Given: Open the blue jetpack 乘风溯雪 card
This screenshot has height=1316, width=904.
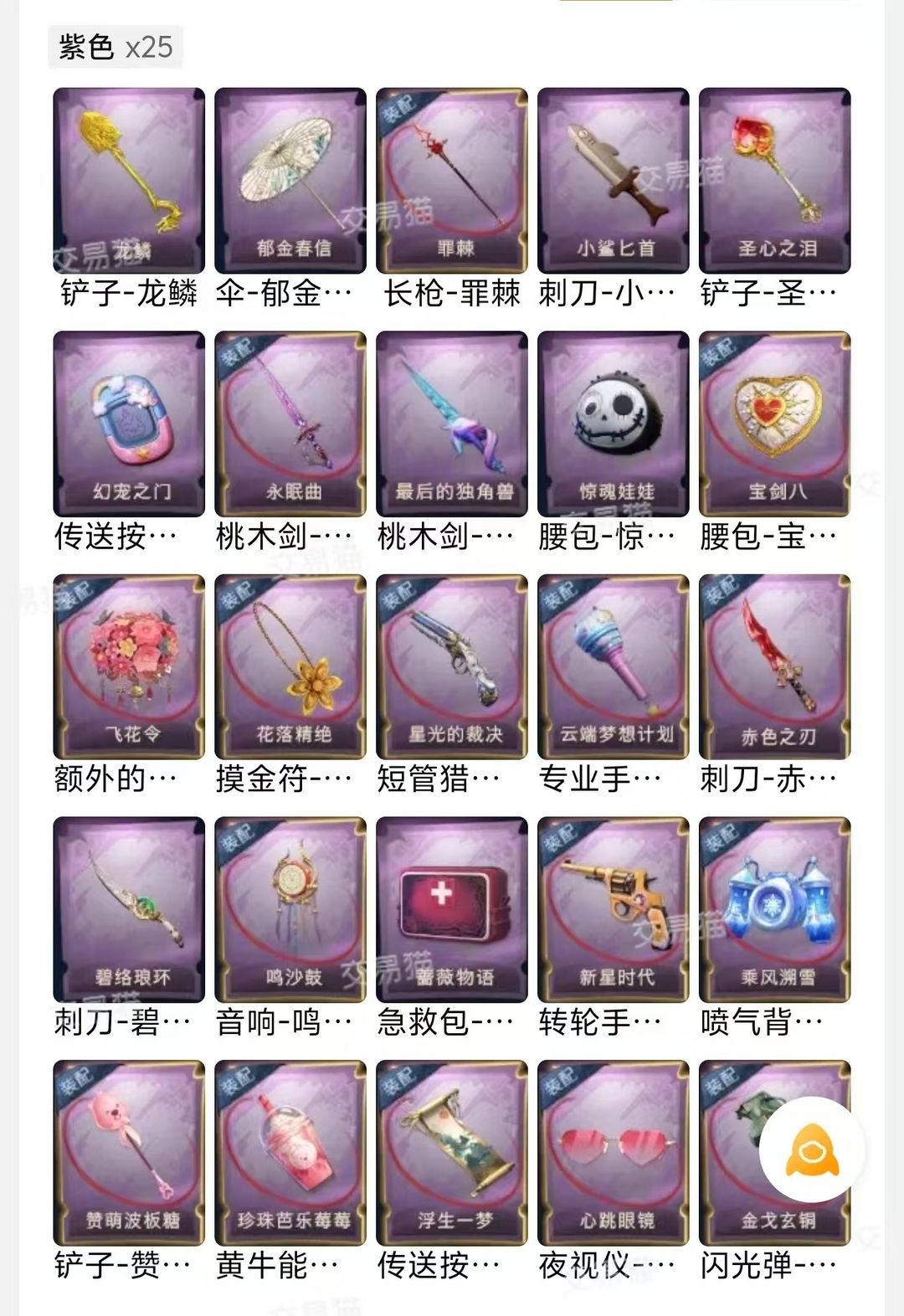Looking at the screenshot, I should (775, 909).
